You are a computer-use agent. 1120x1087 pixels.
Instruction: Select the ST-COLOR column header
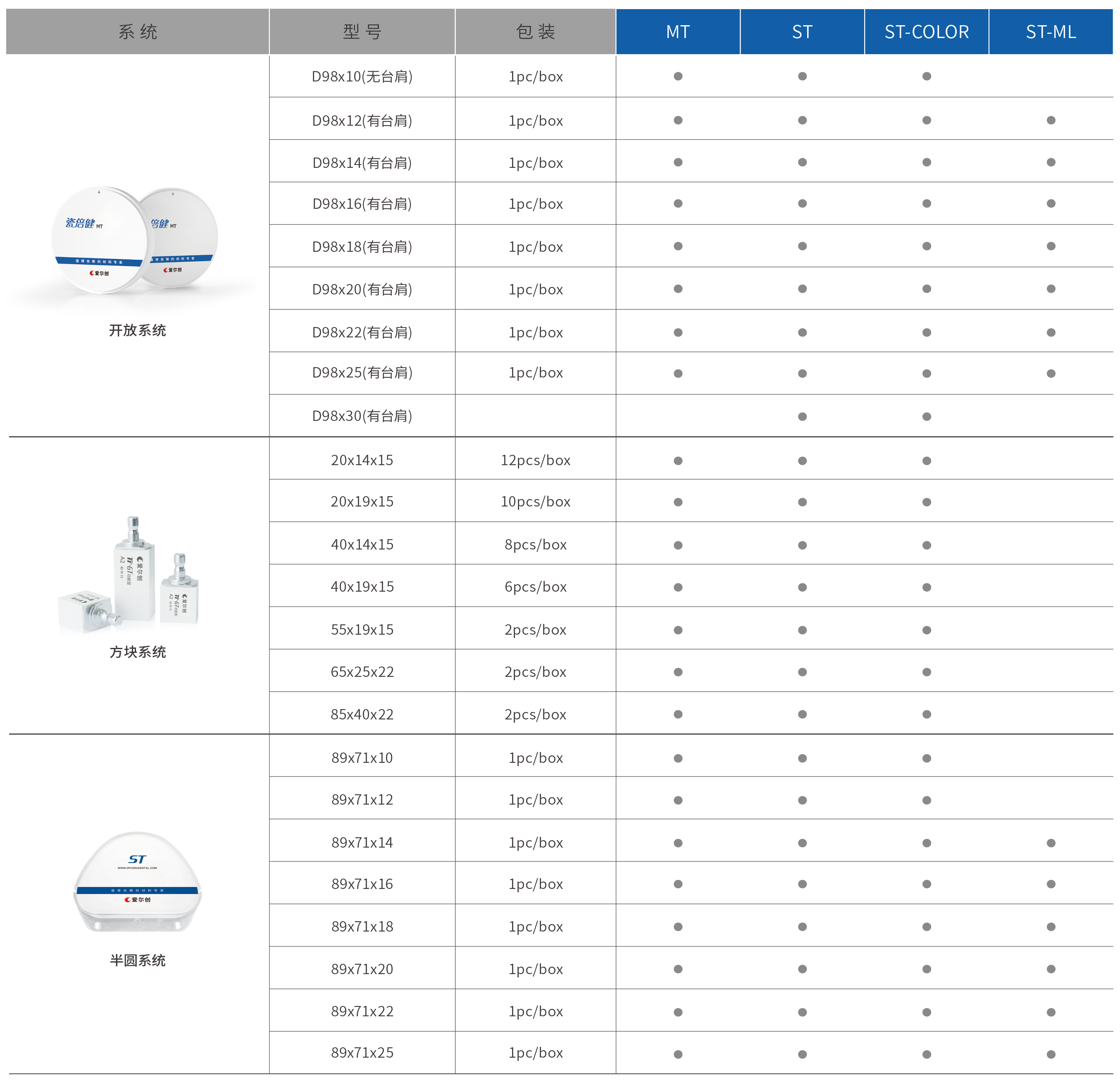point(926,31)
